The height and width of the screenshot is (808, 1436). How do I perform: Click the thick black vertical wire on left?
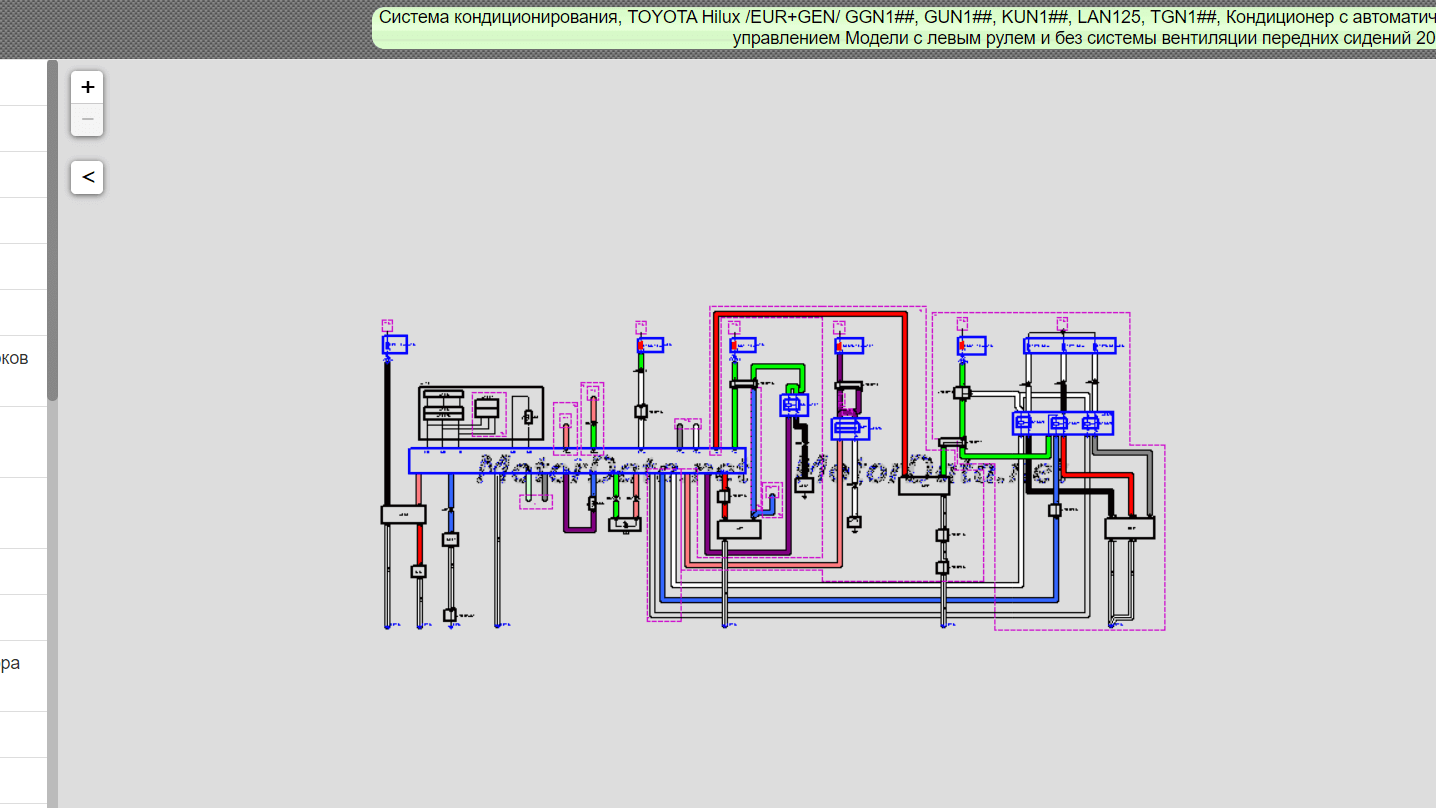pos(387,430)
